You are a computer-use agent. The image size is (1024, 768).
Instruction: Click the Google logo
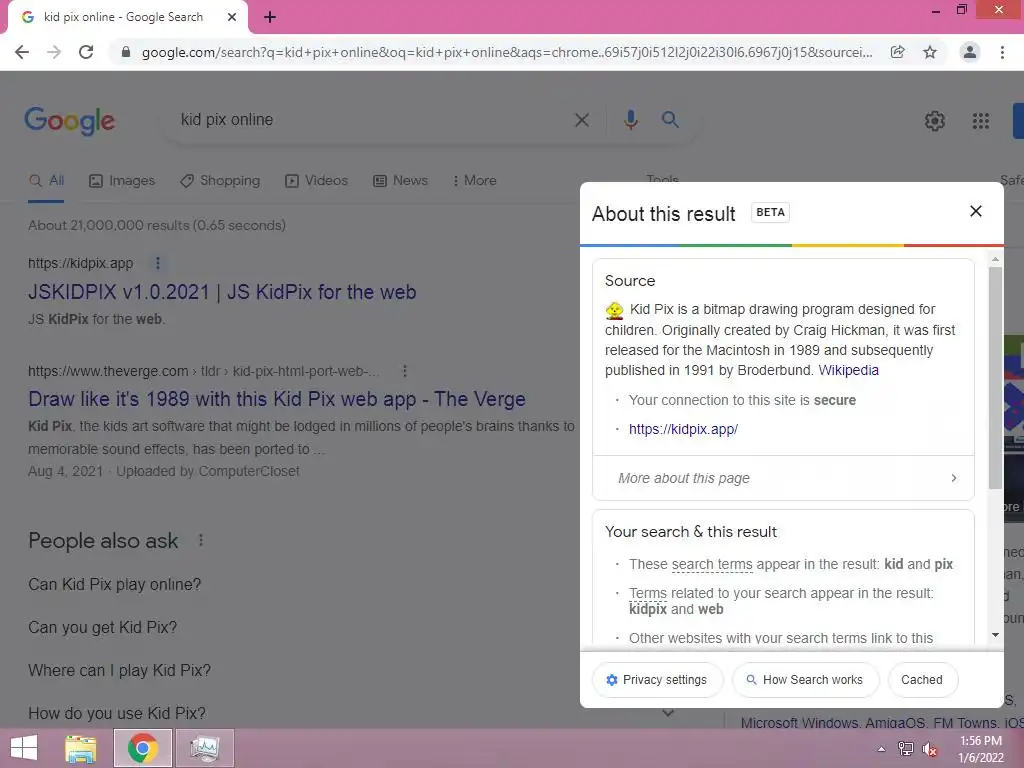click(x=70, y=121)
